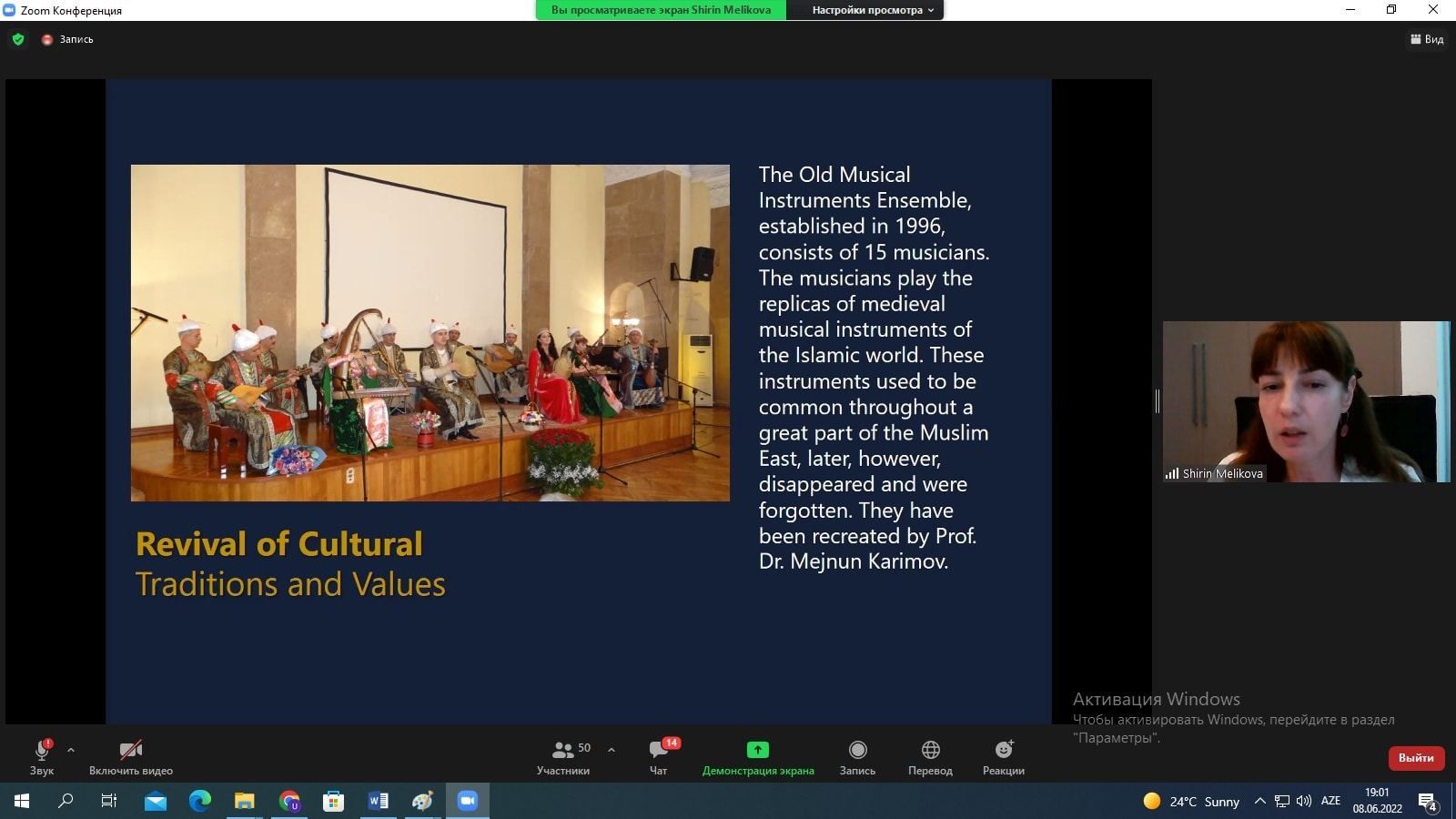Click the Revival of Cultural slide heading
Viewport: 1456px width, 819px height.
click(x=279, y=544)
